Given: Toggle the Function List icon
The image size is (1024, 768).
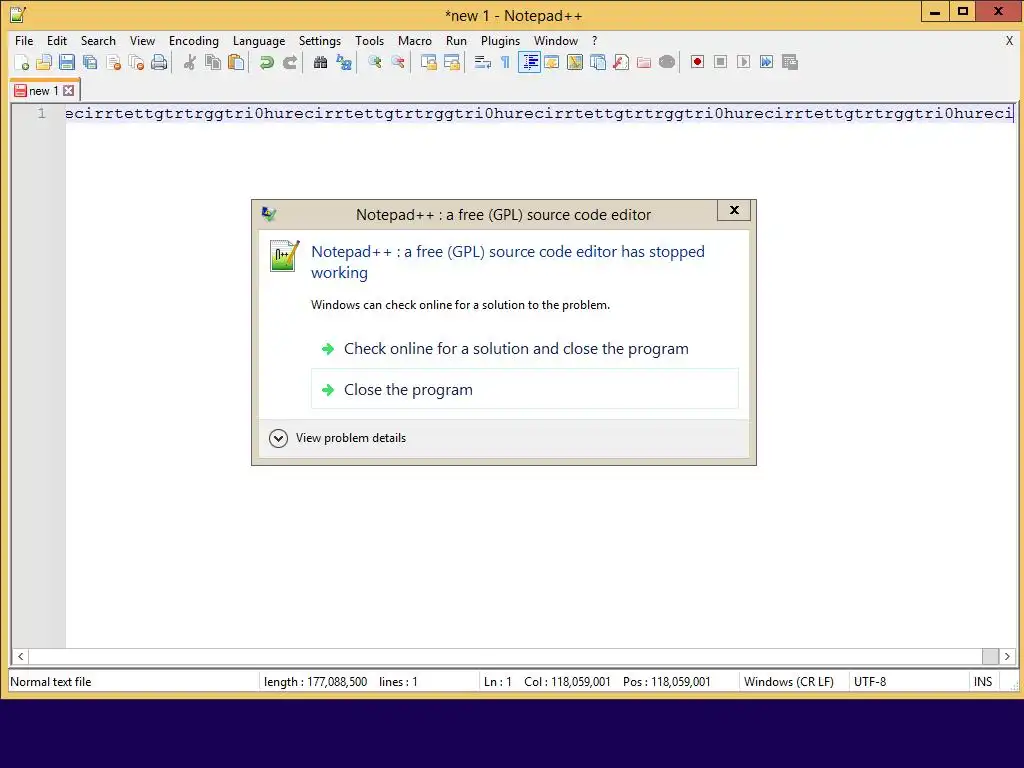Looking at the screenshot, I should pyautogui.click(x=621, y=62).
